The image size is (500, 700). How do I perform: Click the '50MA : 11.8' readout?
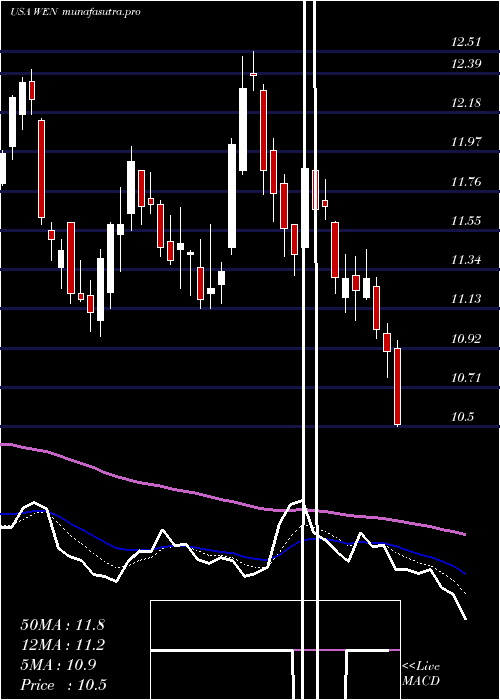tap(62, 625)
